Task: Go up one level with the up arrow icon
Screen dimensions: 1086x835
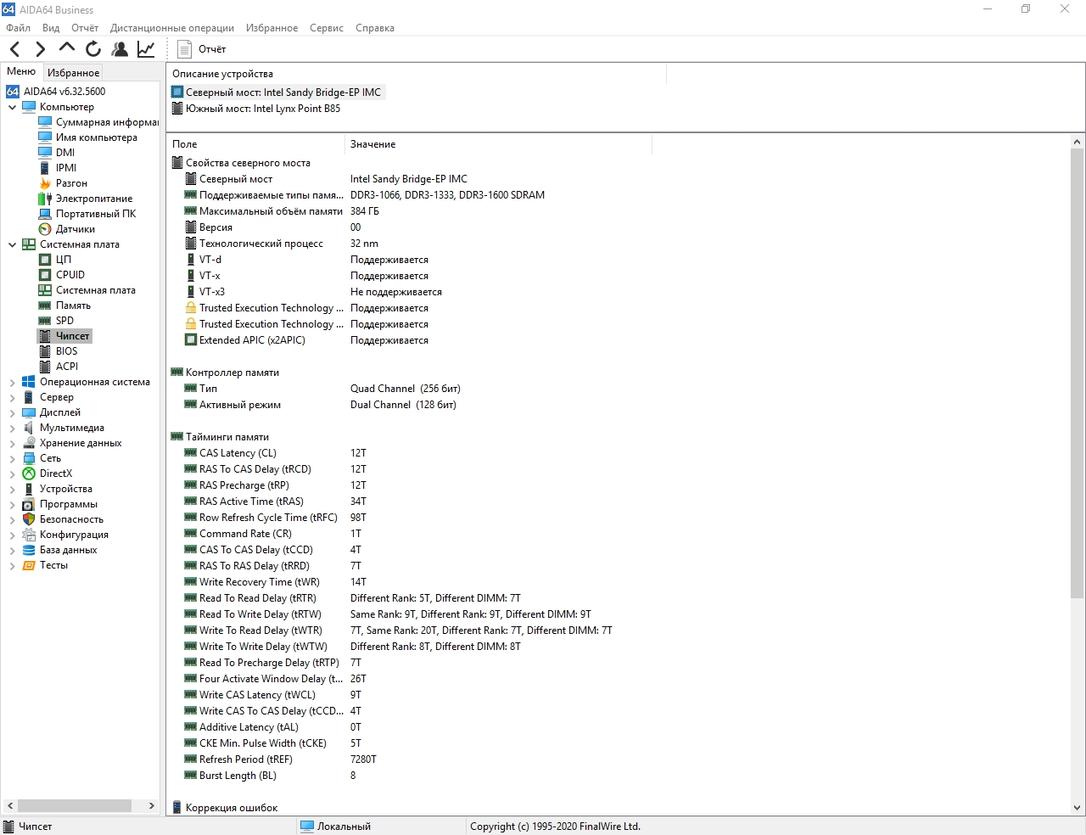Action: click(x=66, y=48)
